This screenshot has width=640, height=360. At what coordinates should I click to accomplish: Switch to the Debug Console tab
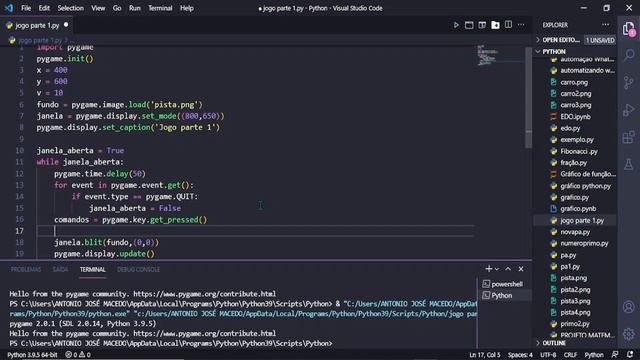[x=138, y=269]
